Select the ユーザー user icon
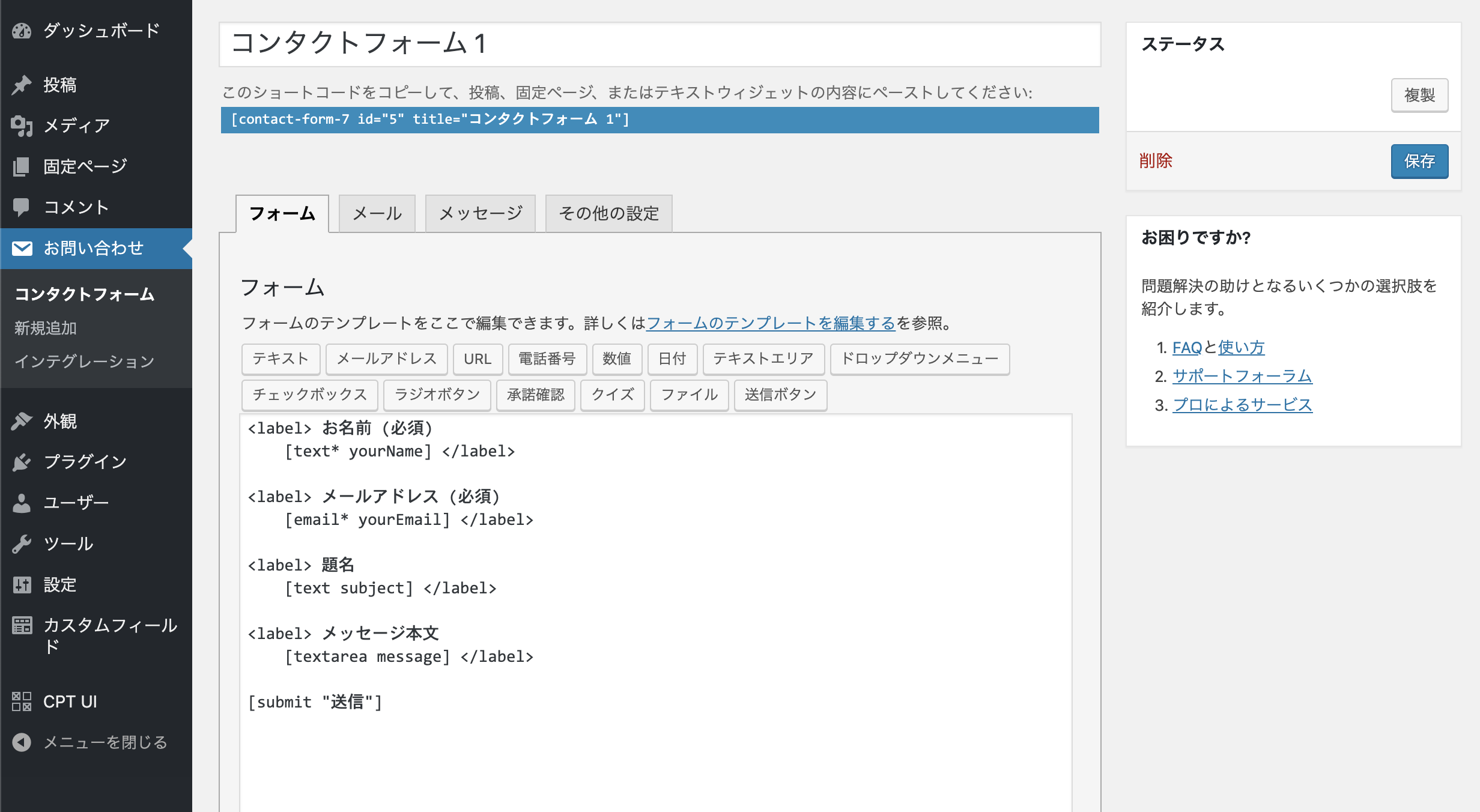Viewport: 1480px width, 812px height. pyautogui.click(x=22, y=503)
